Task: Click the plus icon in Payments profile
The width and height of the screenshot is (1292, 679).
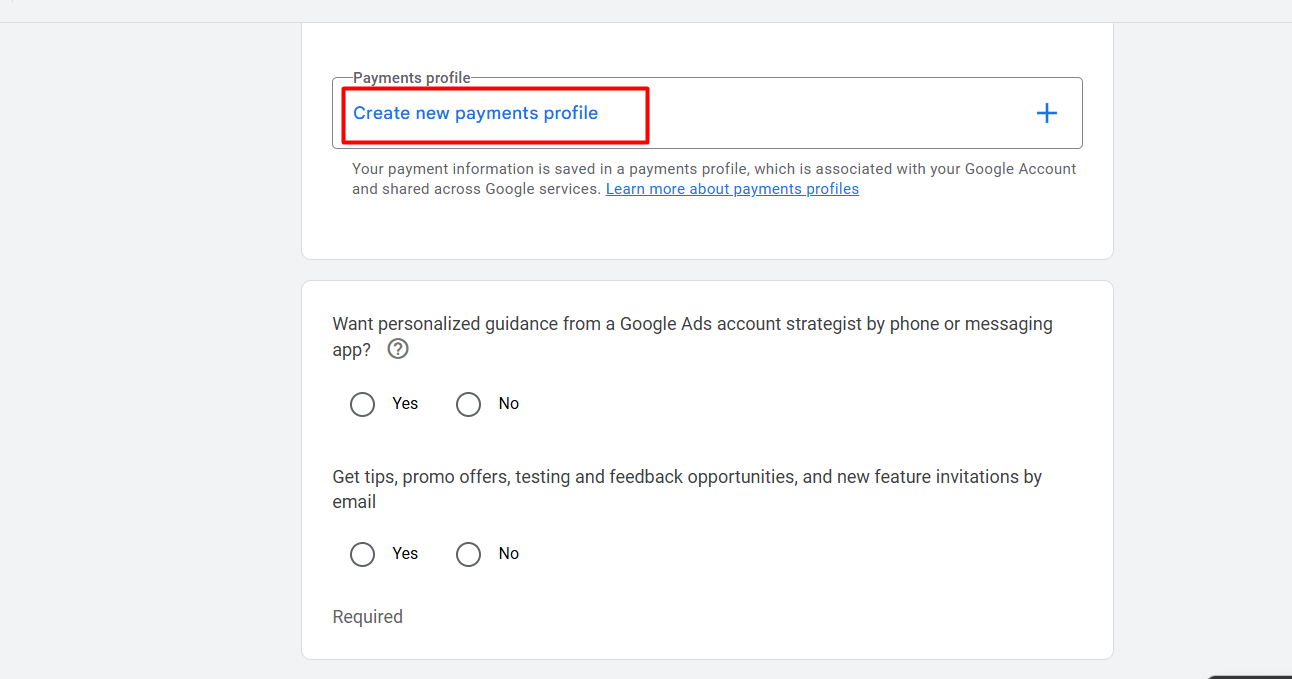Action: (x=1046, y=113)
